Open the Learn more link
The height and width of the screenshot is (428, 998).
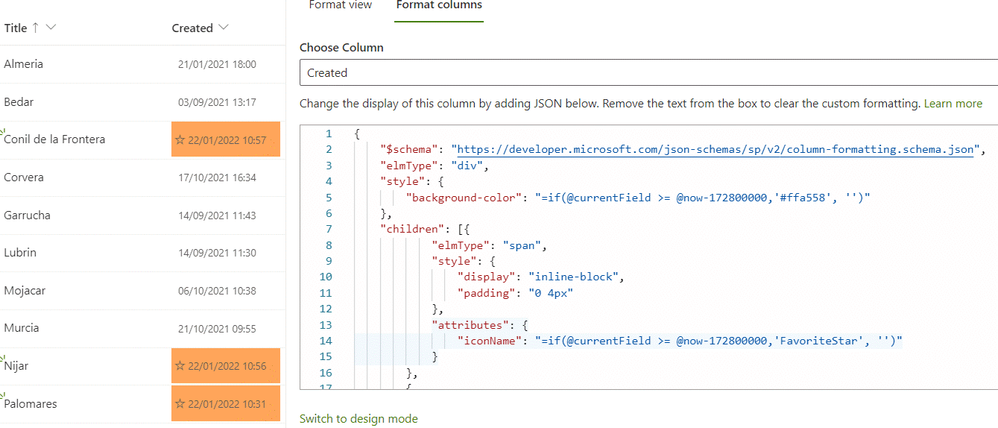(x=953, y=103)
